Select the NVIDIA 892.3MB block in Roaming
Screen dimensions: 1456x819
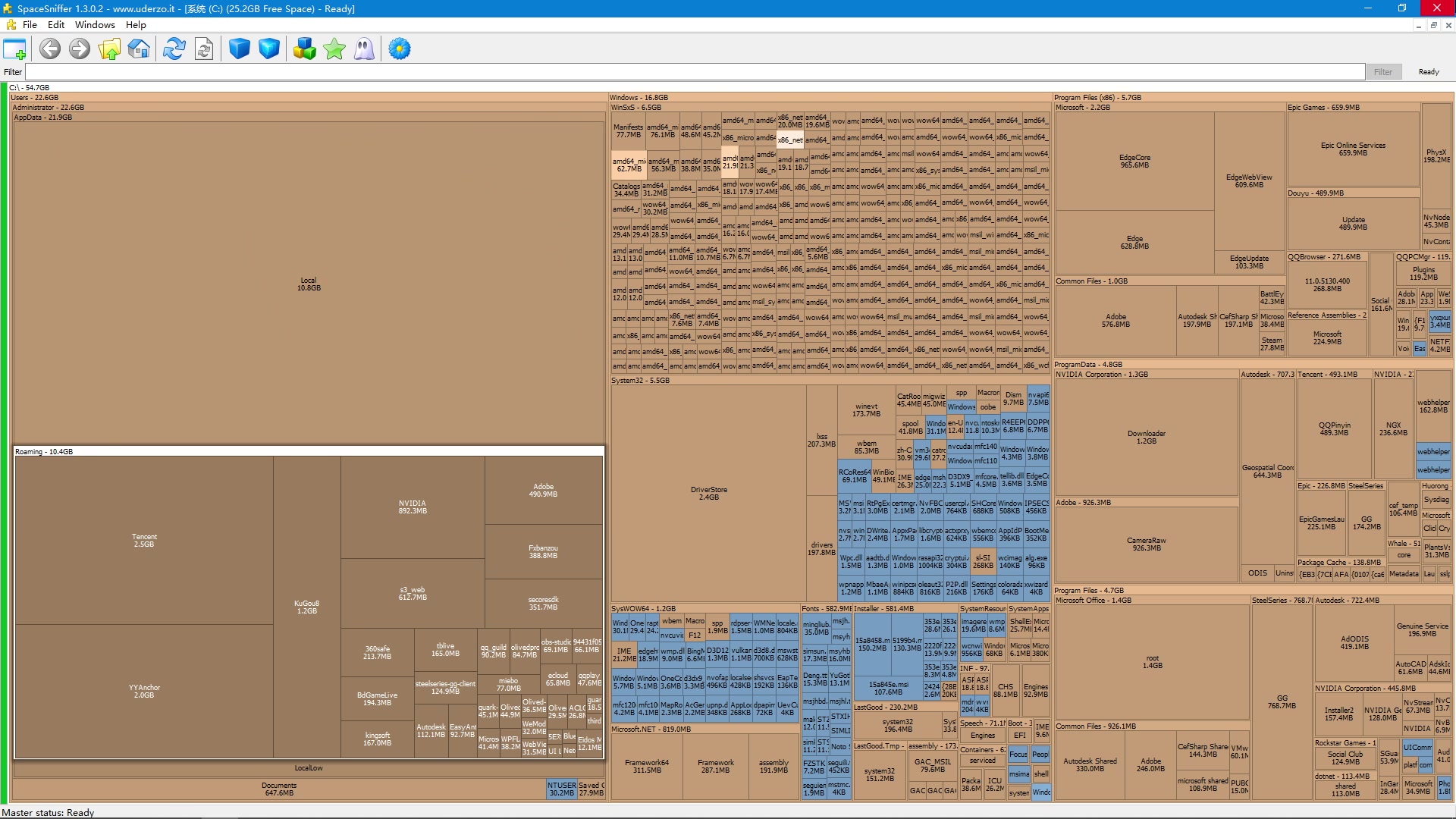coord(413,507)
